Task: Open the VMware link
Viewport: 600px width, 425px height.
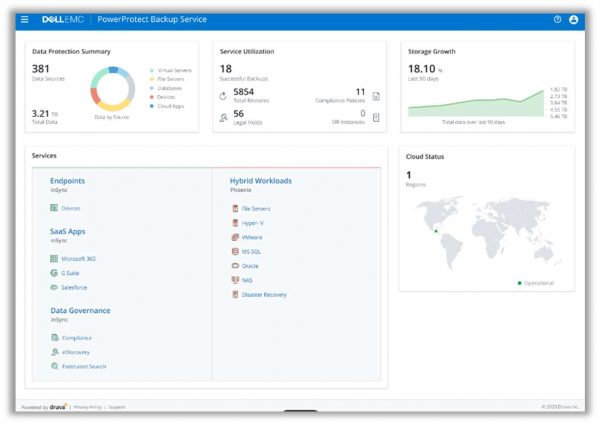Action: tap(252, 238)
